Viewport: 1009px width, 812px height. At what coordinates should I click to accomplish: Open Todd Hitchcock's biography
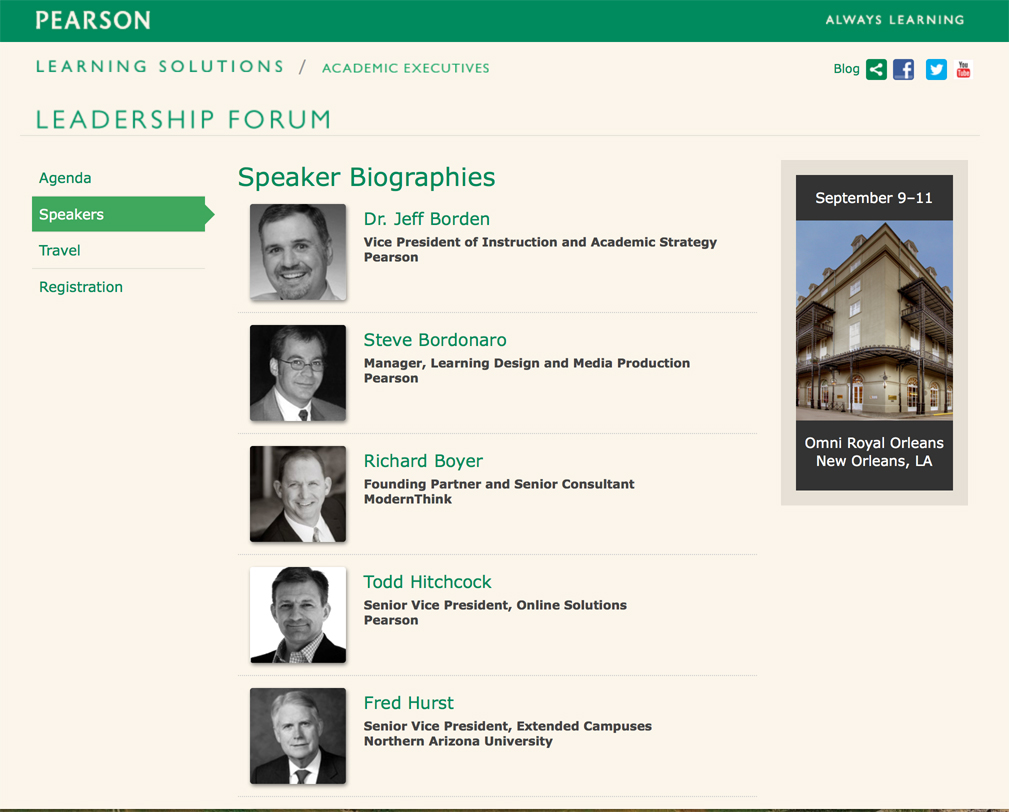pos(427,582)
